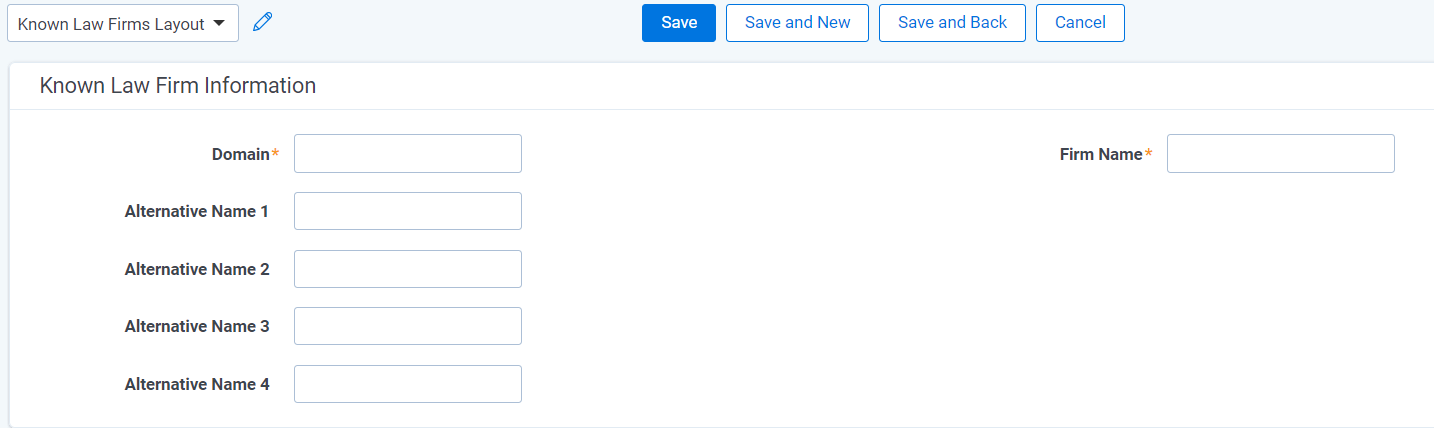Click the blue Save button

coord(679,23)
